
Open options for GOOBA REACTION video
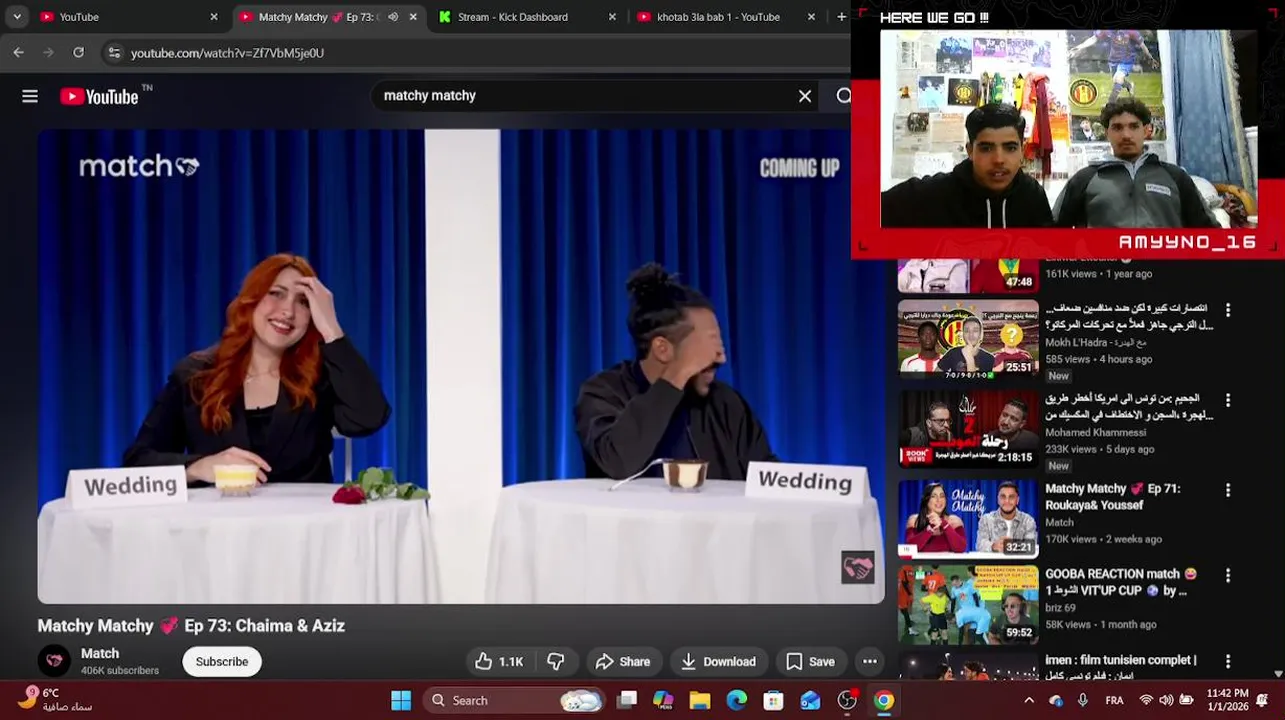point(1228,576)
